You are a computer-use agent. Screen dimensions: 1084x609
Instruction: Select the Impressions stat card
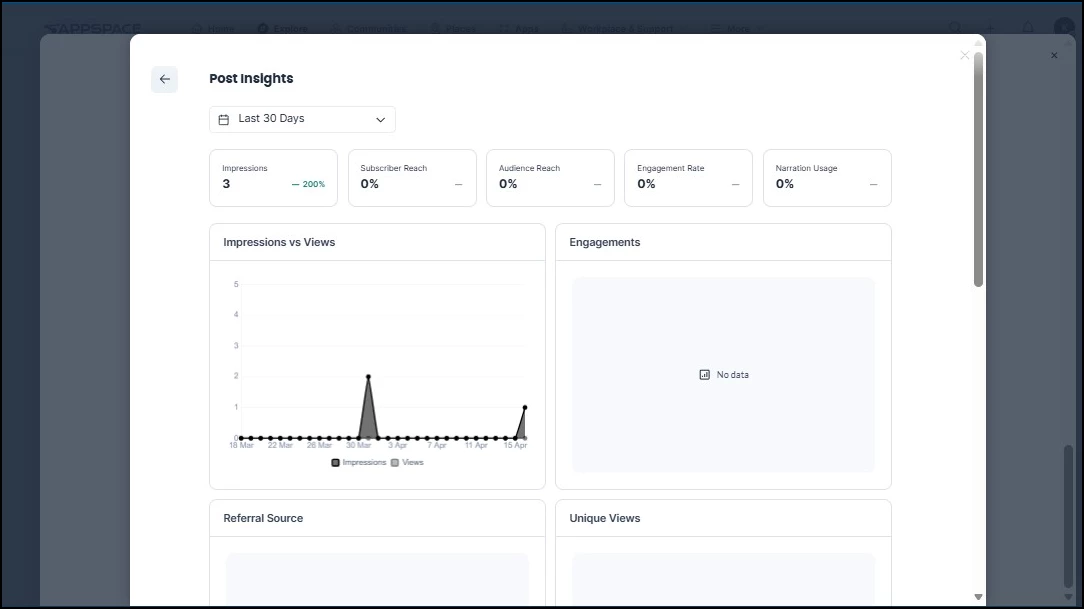tap(273, 178)
